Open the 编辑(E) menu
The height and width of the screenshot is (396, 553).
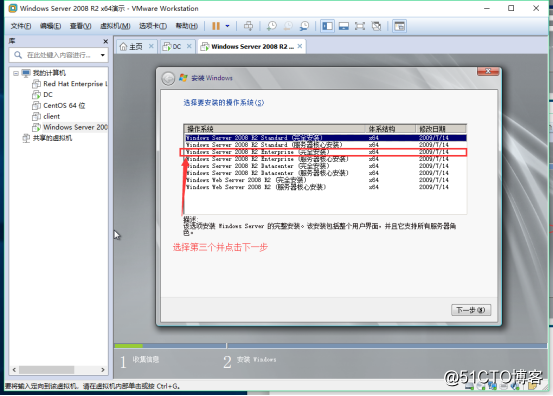coord(50,26)
